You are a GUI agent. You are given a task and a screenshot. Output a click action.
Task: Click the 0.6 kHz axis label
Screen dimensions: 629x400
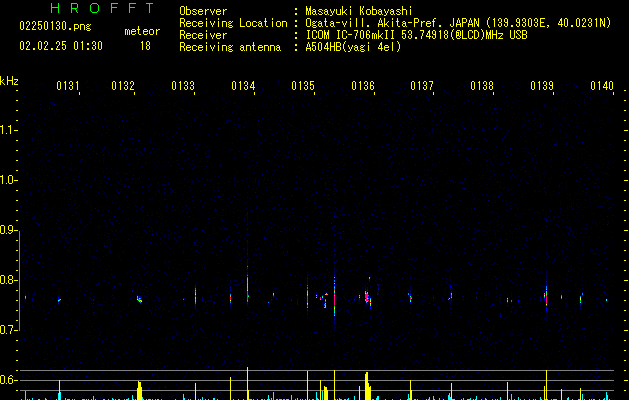pos(8,380)
